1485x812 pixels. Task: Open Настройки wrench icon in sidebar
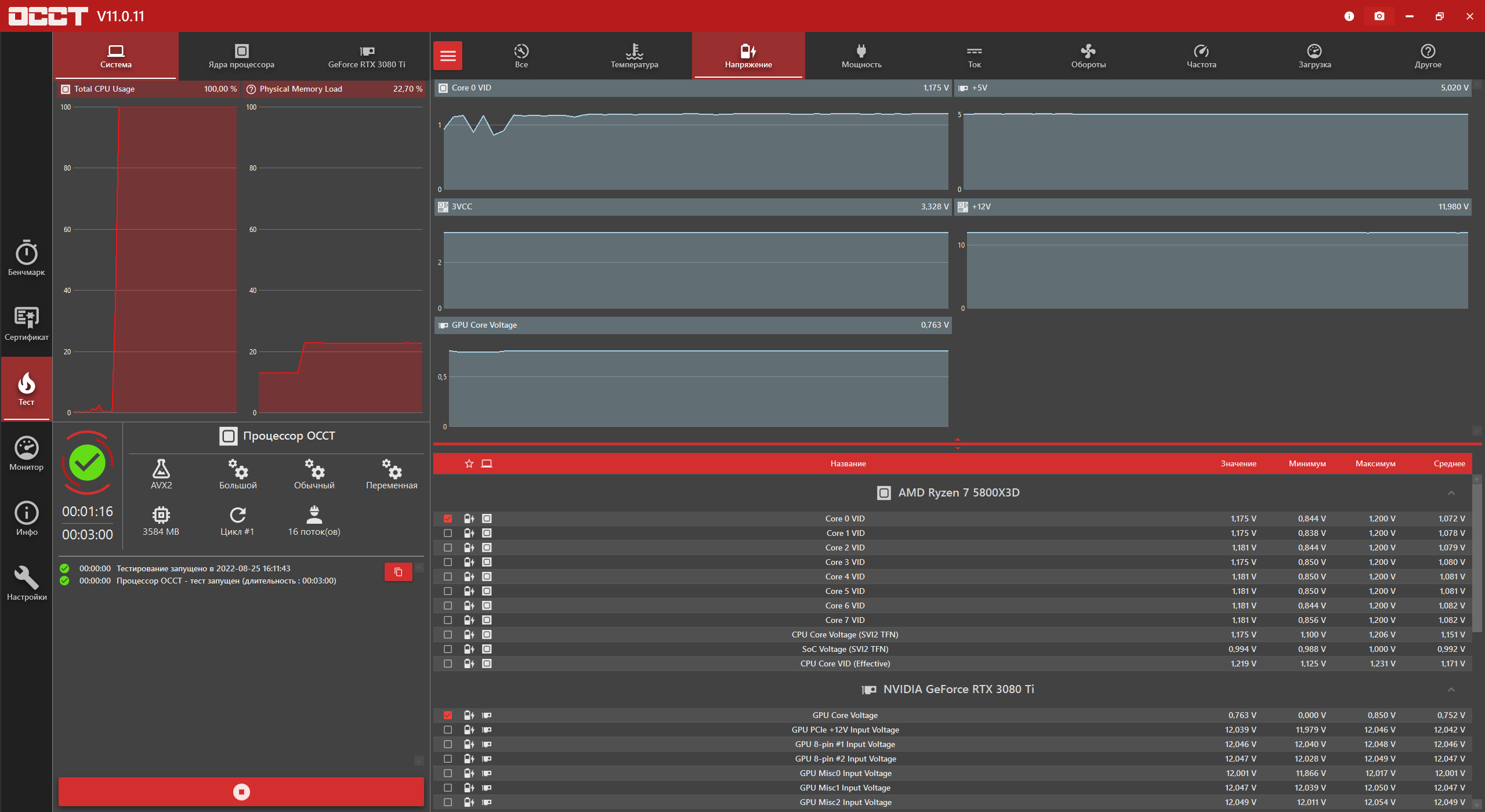pyautogui.click(x=26, y=583)
